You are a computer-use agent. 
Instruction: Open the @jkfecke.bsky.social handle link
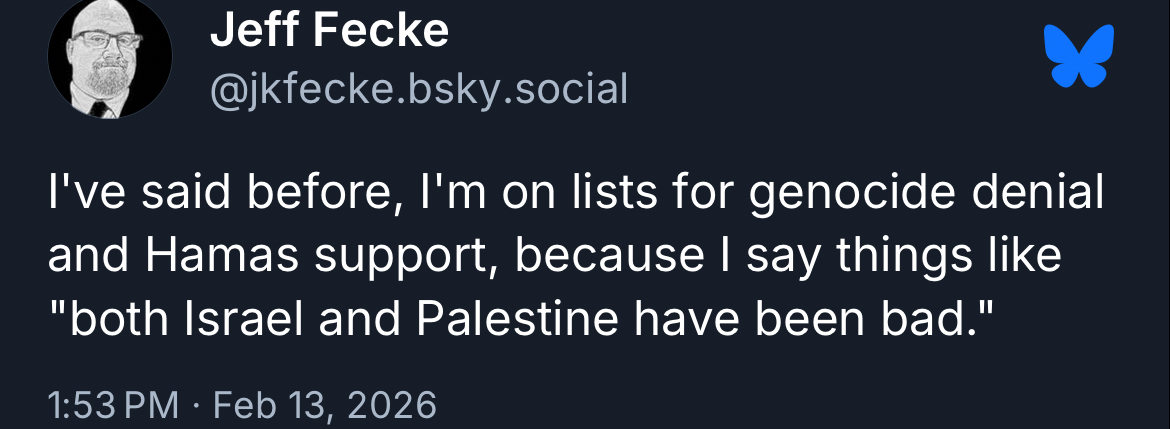[x=418, y=90]
